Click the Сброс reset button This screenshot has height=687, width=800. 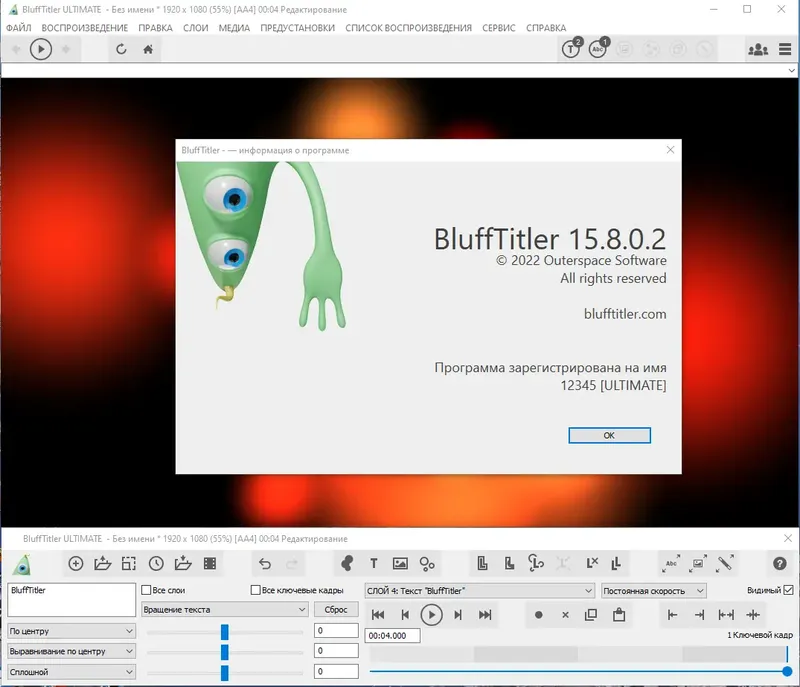point(336,609)
